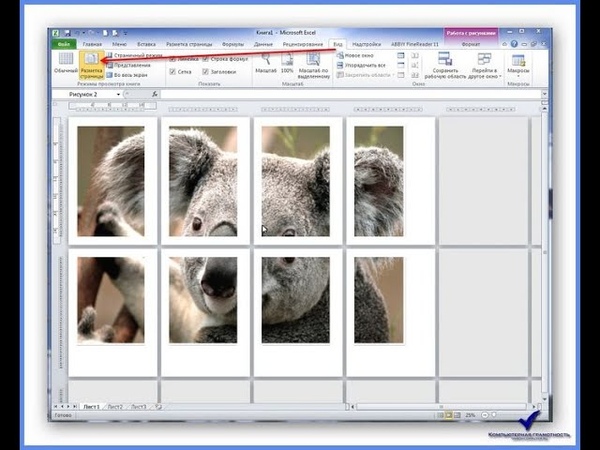Toggle the Сетка gridlines checkbox
The width and height of the screenshot is (600, 450).
pos(173,72)
